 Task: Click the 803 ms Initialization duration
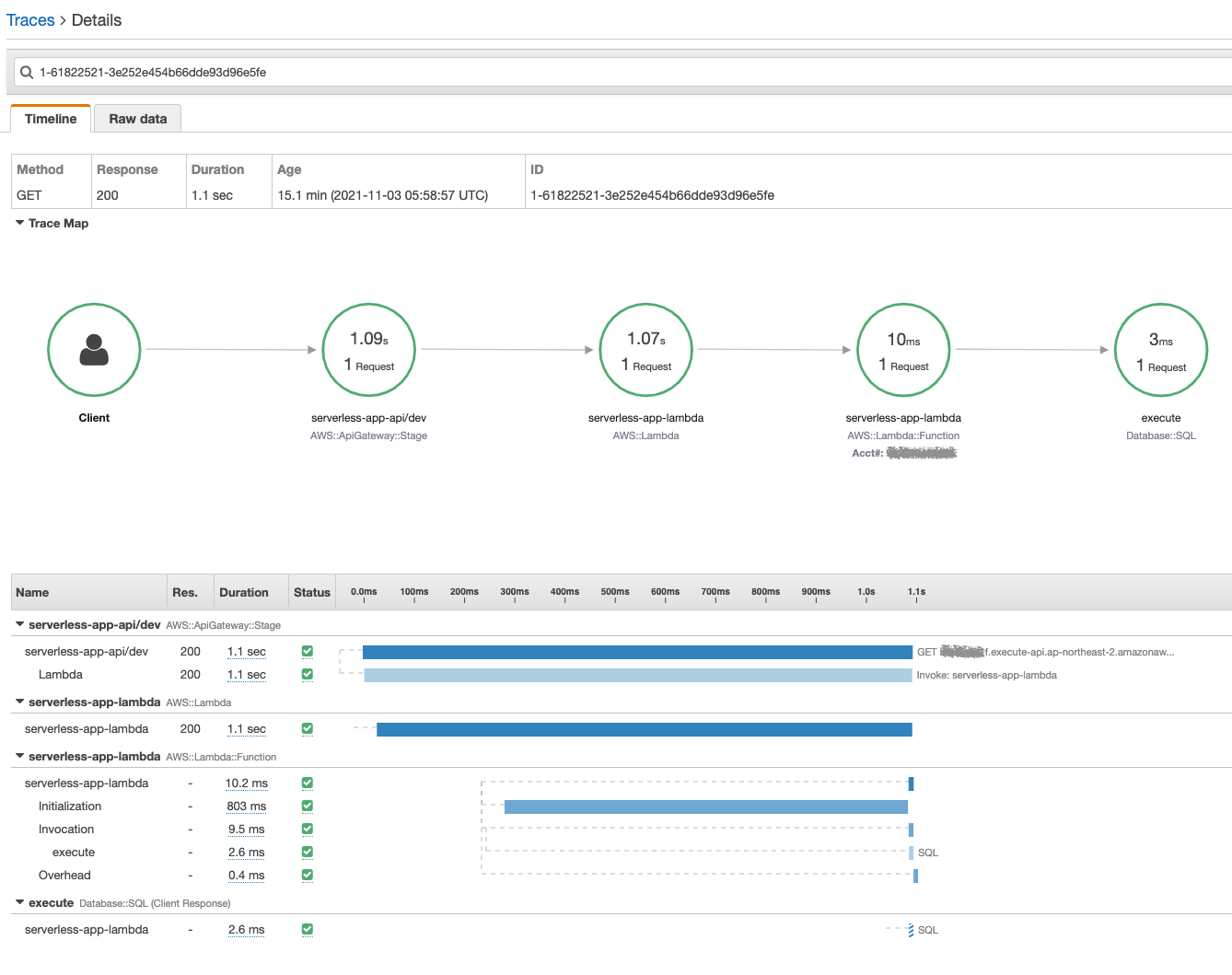[x=247, y=806]
